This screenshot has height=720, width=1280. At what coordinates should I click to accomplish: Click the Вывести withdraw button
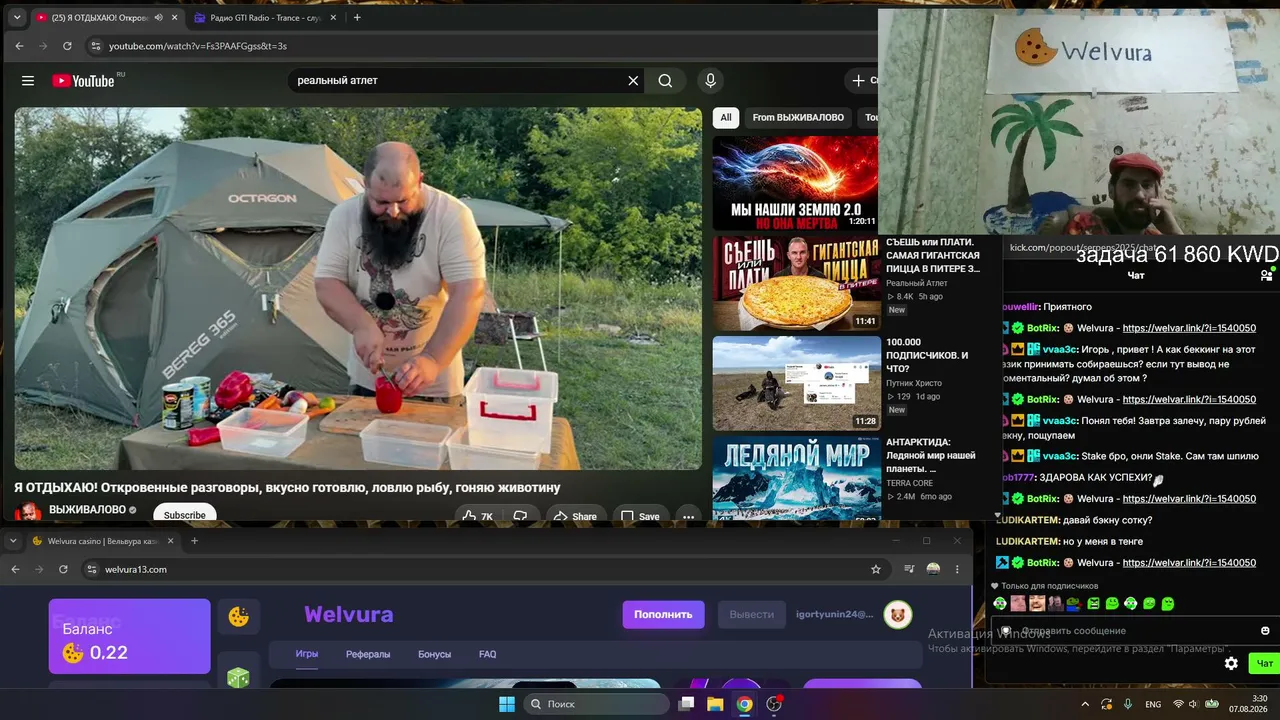pos(751,614)
